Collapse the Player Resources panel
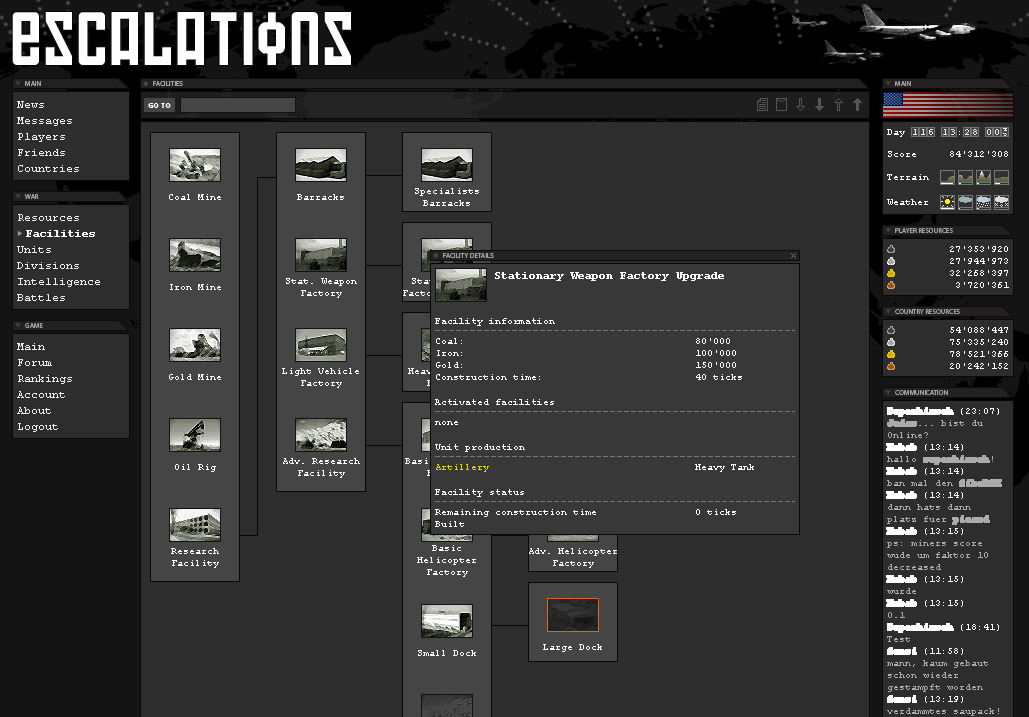The image size is (1029, 717). pyautogui.click(x=888, y=231)
